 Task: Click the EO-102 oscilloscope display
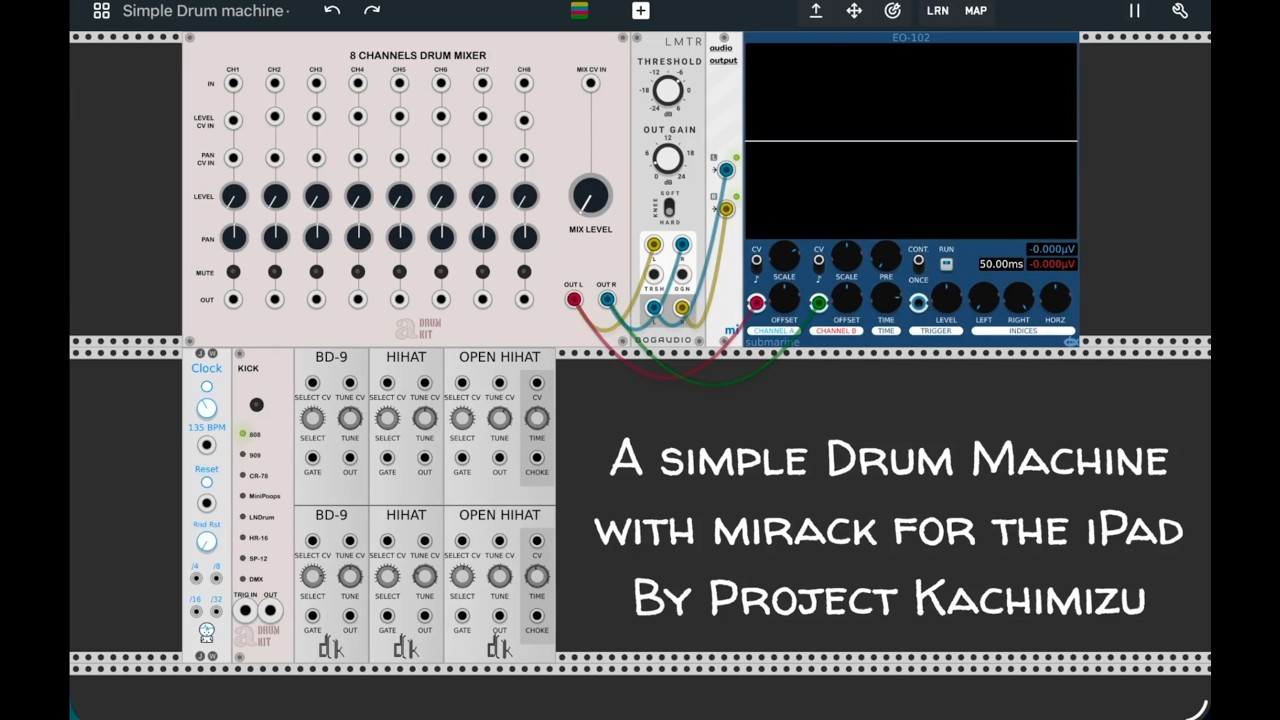pyautogui.click(x=911, y=141)
